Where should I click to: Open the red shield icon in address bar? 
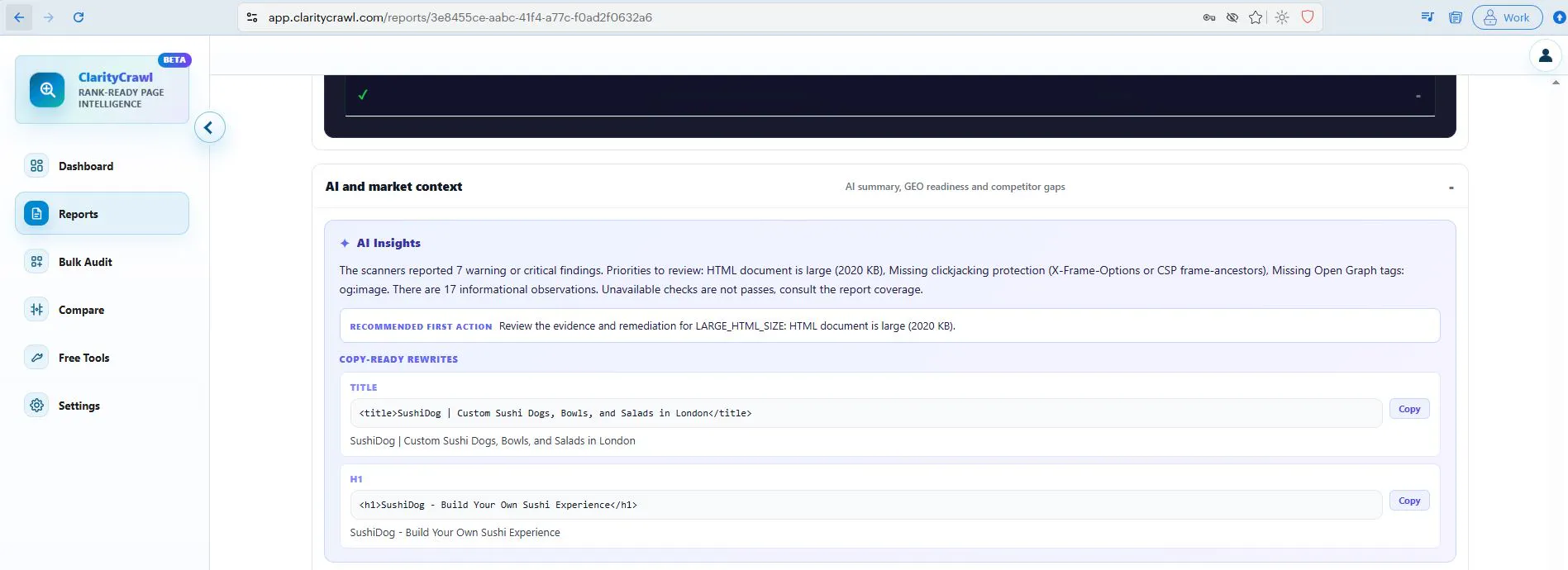click(x=1308, y=17)
